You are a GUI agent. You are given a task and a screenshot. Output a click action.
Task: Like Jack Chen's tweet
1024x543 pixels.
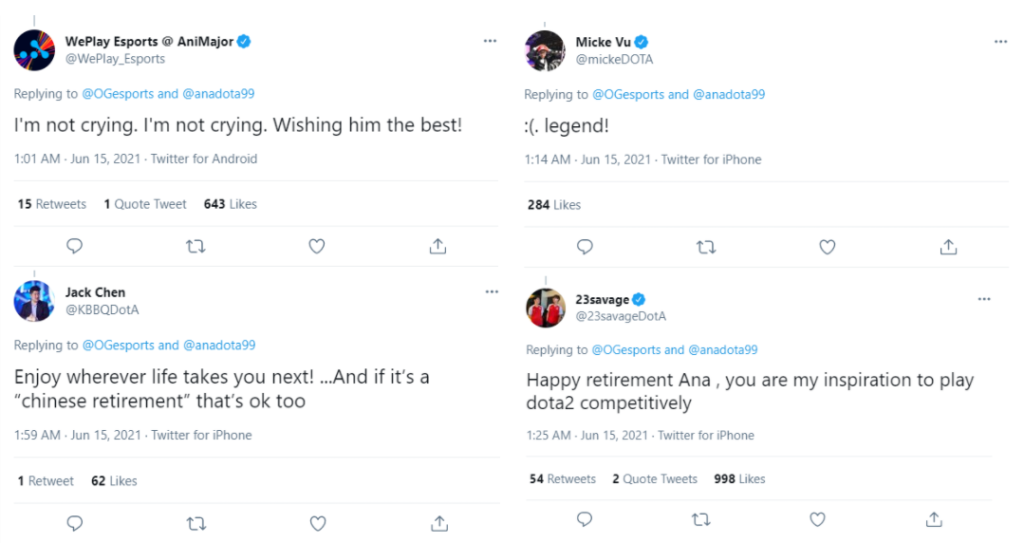tap(318, 523)
